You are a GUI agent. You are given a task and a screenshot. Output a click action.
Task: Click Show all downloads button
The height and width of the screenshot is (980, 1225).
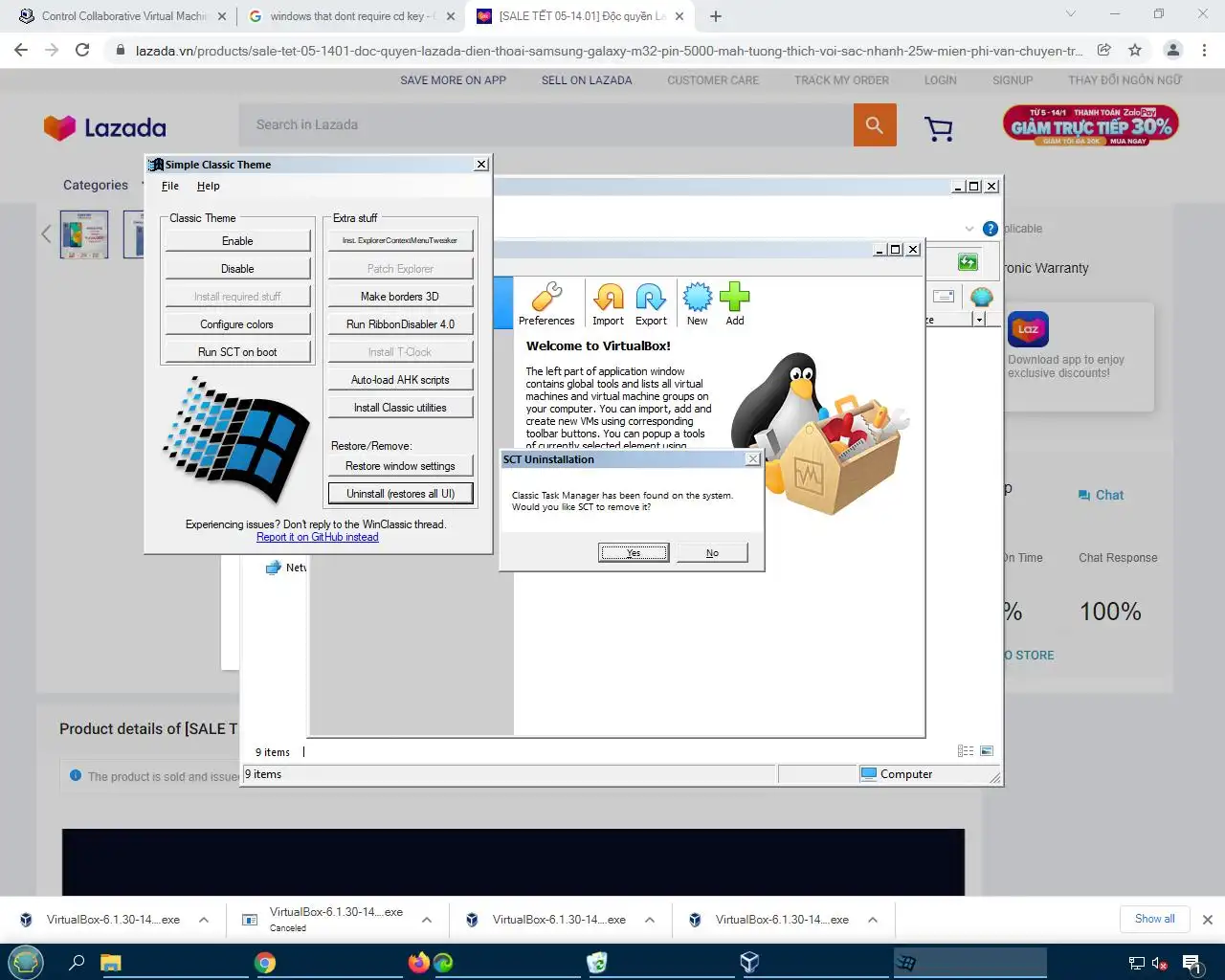tap(1154, 919)
